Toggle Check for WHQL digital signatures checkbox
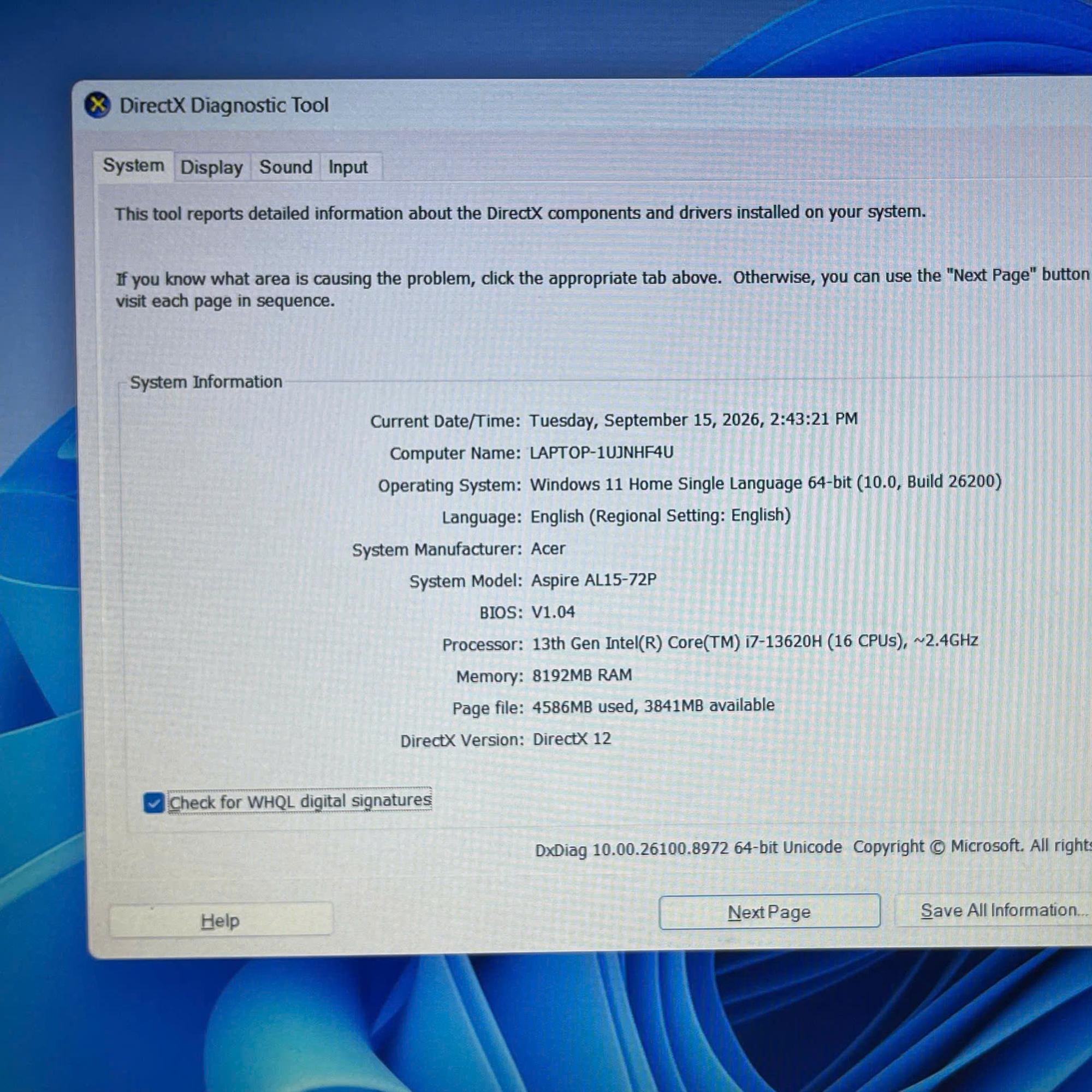The height and width of the screenshot is (1092, 1092). 154,803
